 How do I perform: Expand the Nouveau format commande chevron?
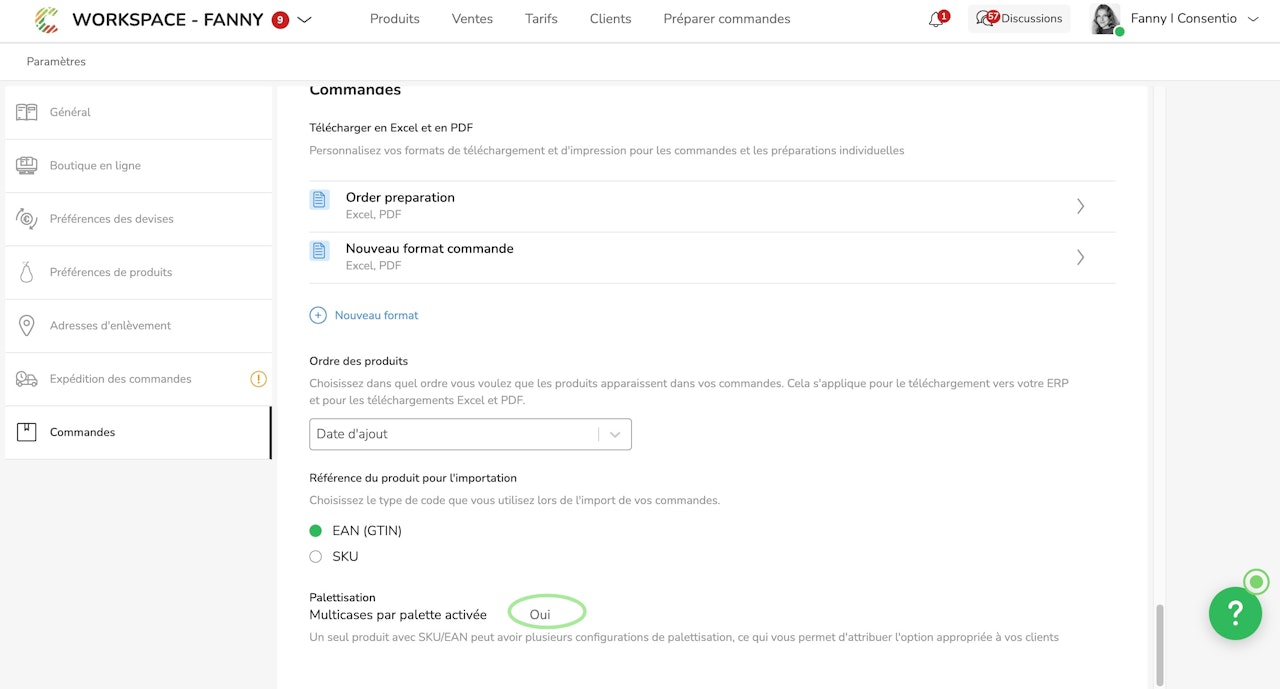[x=1080, y=257]
